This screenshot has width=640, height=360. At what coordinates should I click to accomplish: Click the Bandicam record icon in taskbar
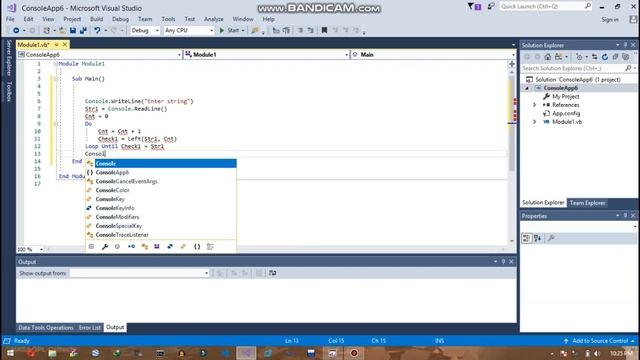click(354, 353)
